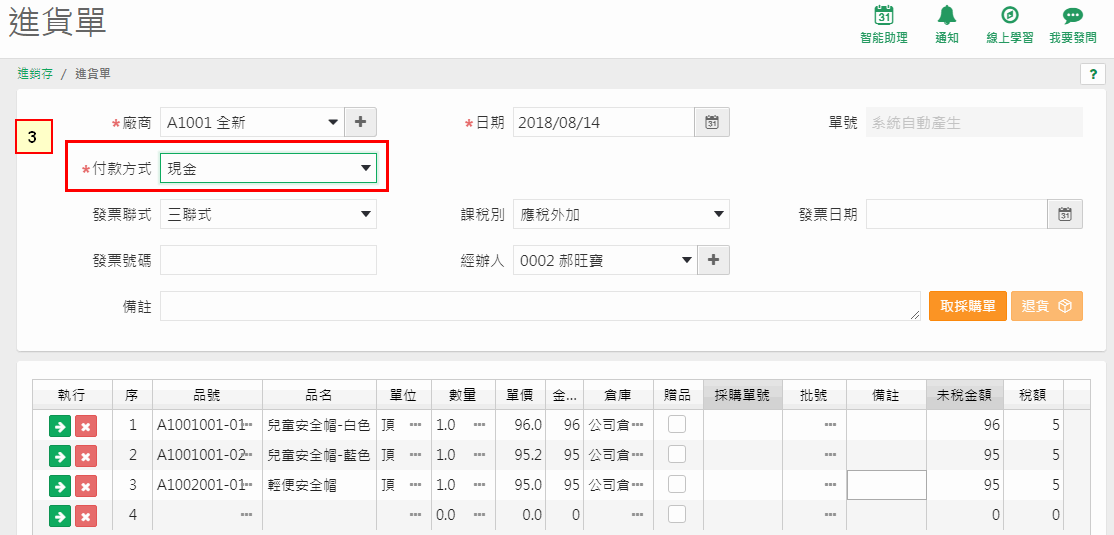This screenshot has height=535, width=1114.
Task: Click the 數量 column header
Action: click(463, 395)
